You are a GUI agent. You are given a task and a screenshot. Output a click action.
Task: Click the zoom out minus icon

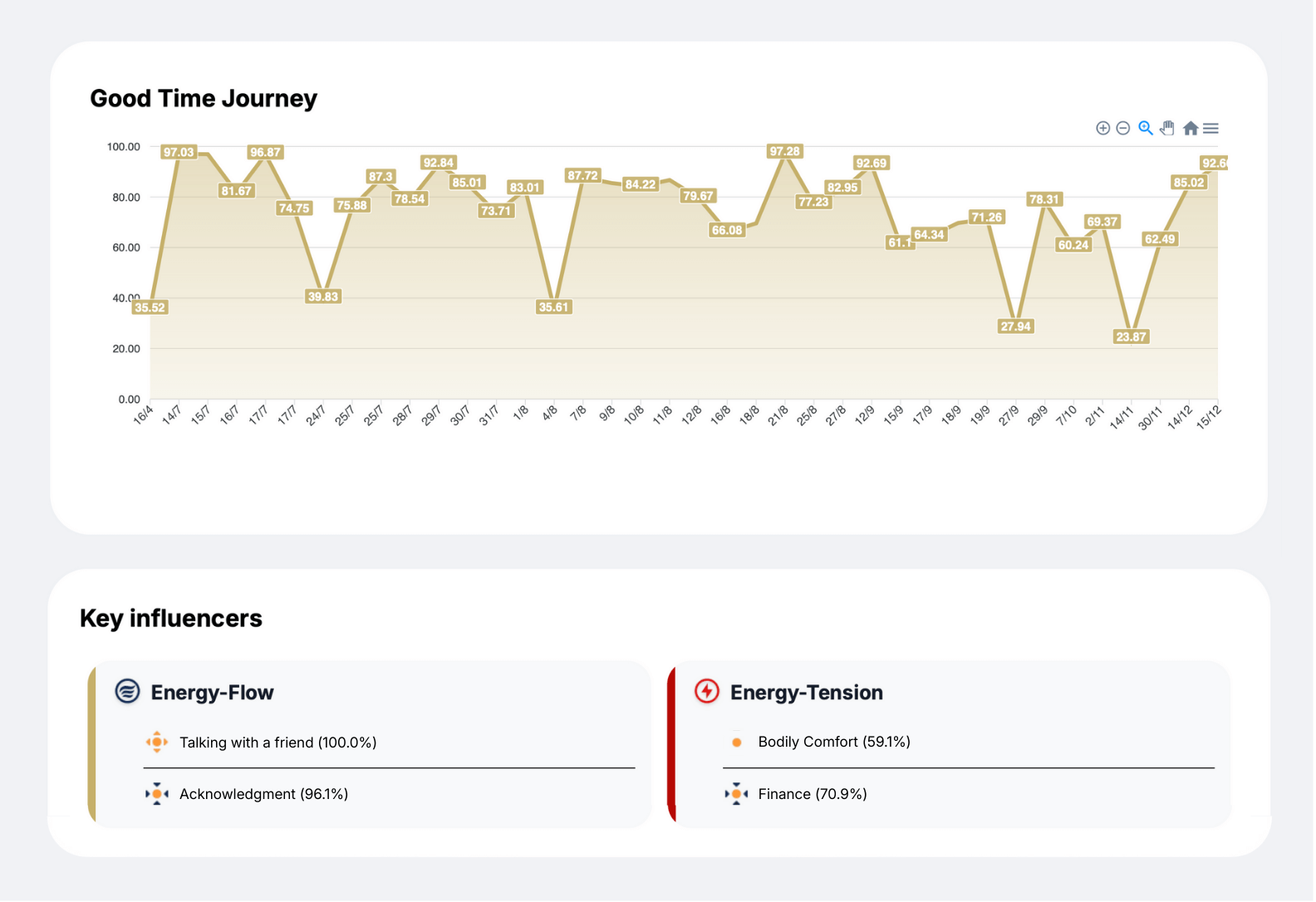[1122, 128]
